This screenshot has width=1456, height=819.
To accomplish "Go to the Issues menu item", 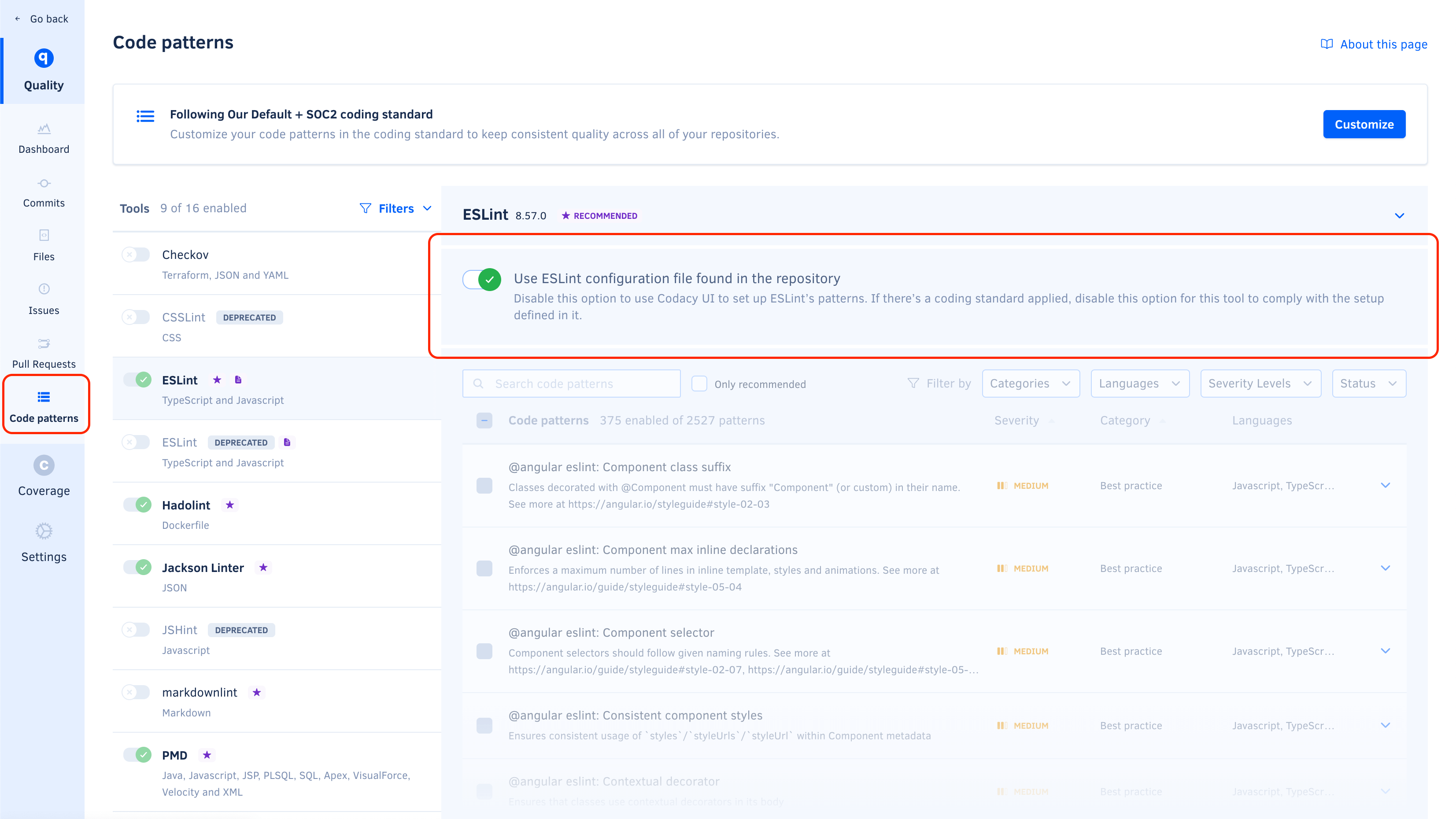I will click(44, 299).
